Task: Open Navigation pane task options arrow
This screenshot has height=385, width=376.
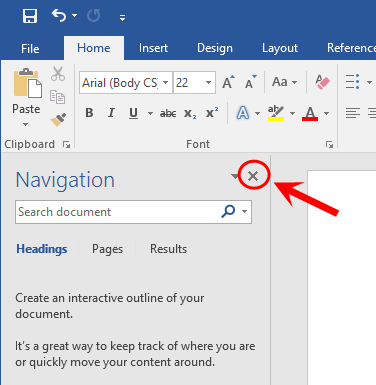Action: pyautogui.click(x=235, y=176)
